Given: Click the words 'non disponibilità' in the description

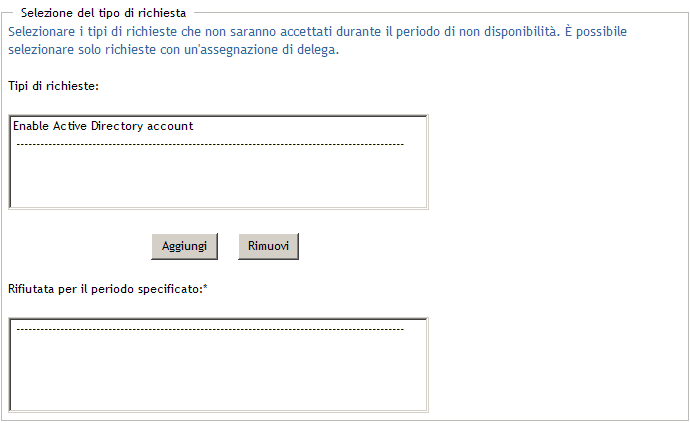Looking at the screenshot, I should (505, 32).
